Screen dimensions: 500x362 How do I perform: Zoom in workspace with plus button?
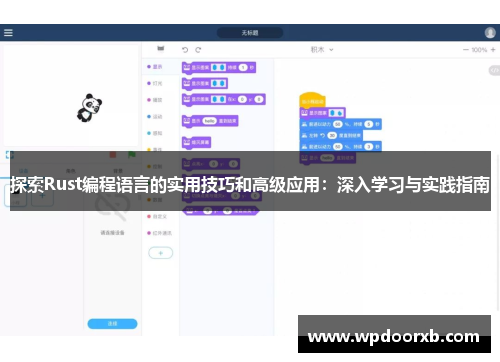[x=493, y=50]
